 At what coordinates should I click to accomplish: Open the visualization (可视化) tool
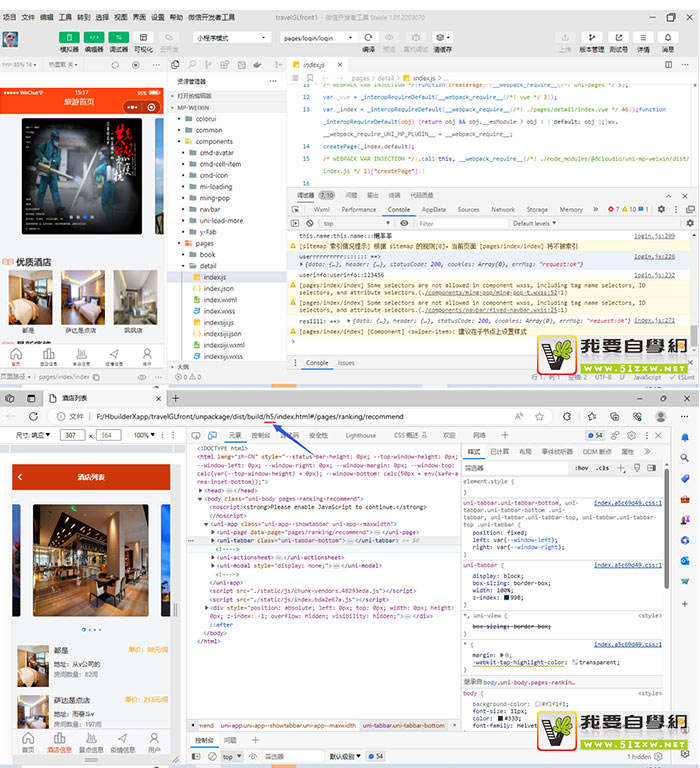pyautogui.click(x=143, y=37)
